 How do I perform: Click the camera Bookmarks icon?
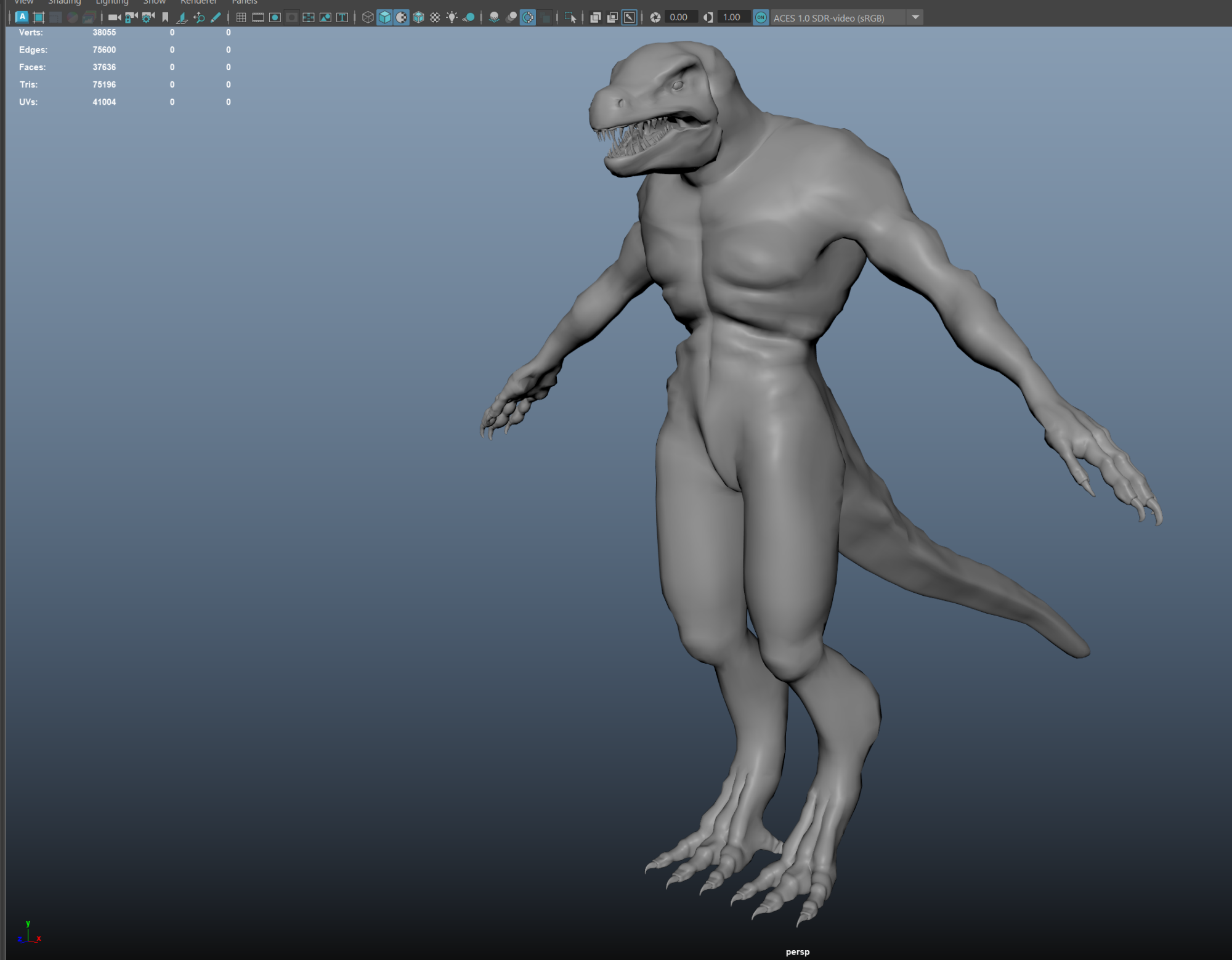(x=165, y=17)
